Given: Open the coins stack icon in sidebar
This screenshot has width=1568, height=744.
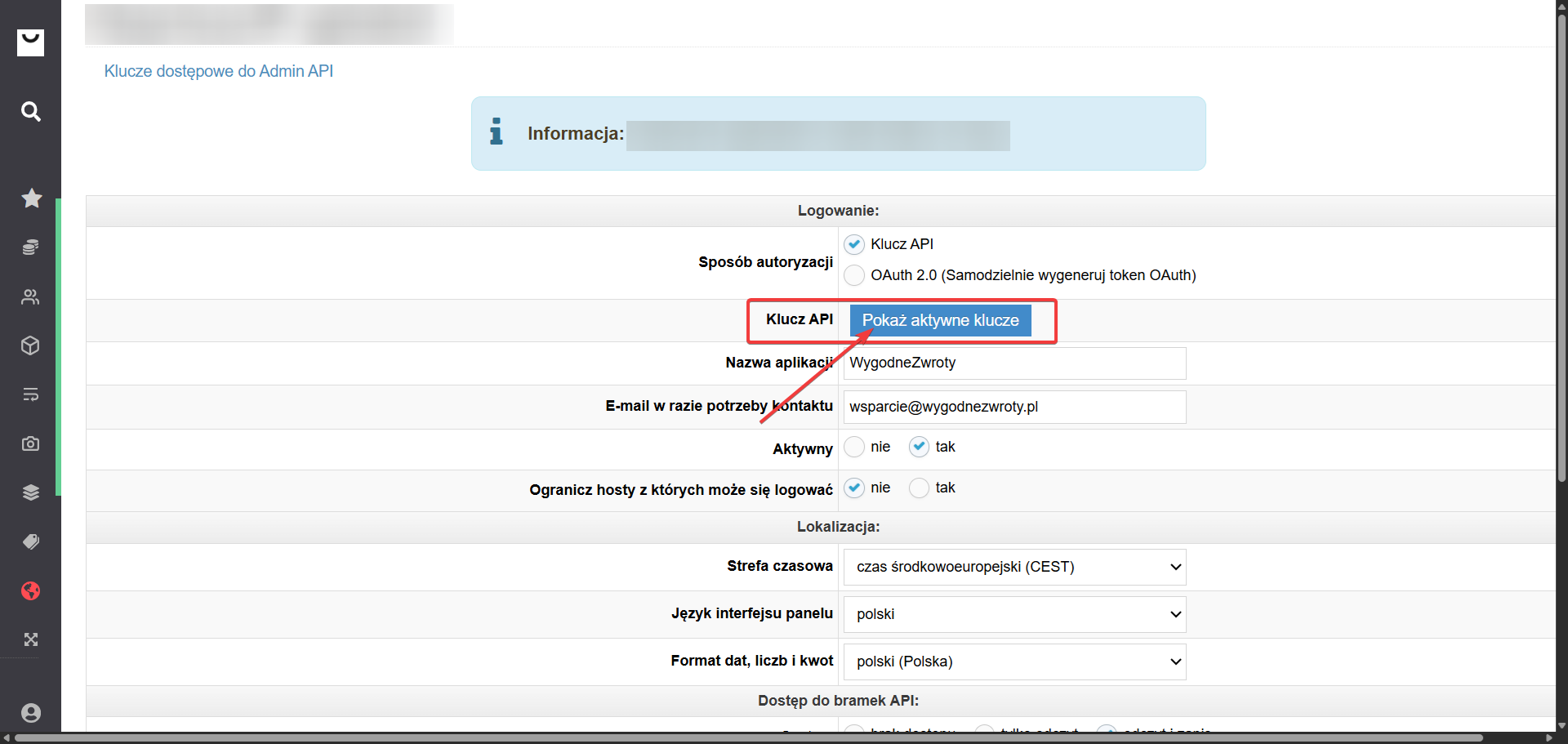Looking at the screenshot, I should point(30,247).
